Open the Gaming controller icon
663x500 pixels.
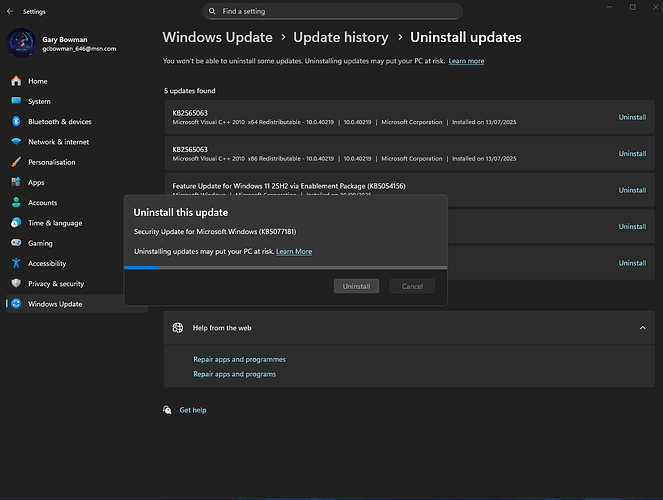pos(16,243)
